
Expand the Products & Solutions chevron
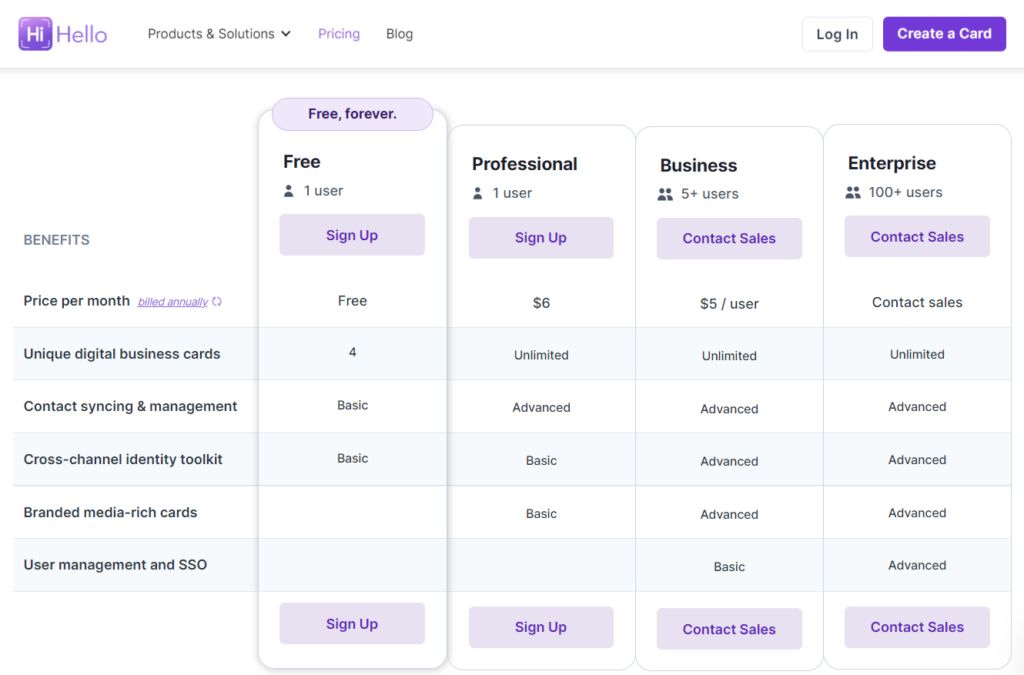(x=286, y=34)
